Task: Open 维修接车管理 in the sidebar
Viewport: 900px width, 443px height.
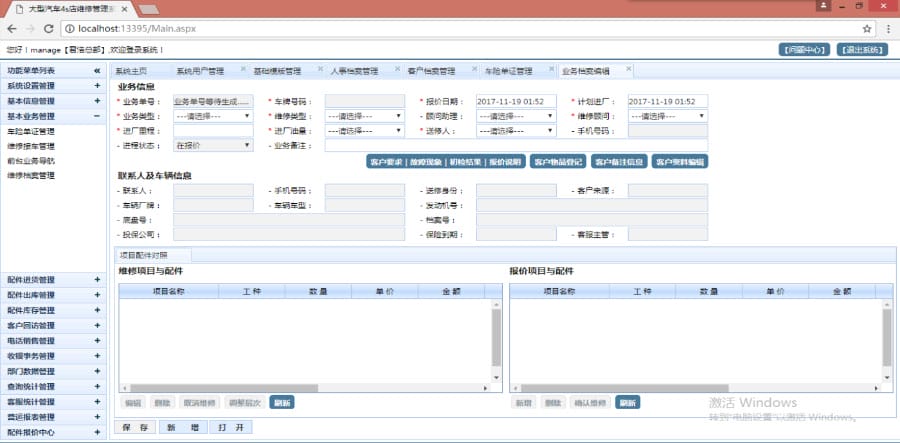Action: coord(31,146)
